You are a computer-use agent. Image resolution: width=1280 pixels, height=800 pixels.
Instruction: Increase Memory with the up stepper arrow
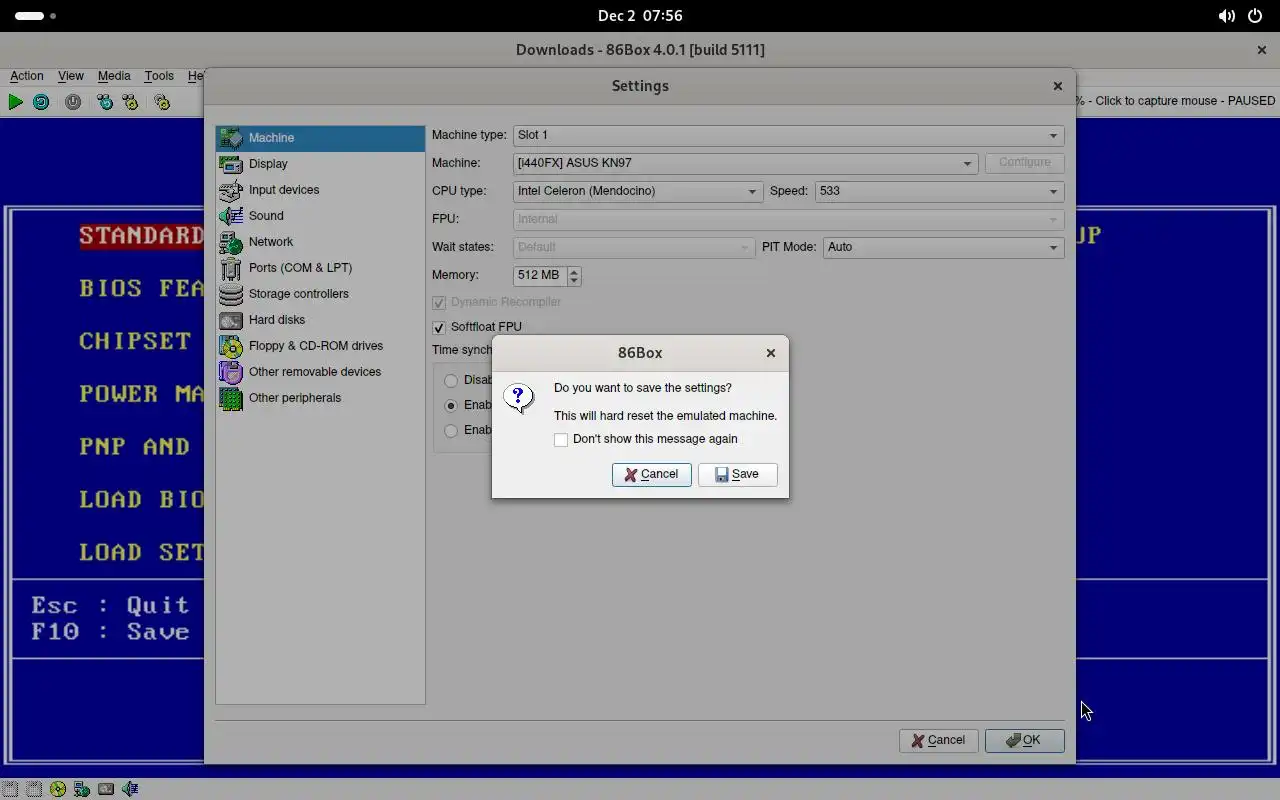click(x=574, y=270)
